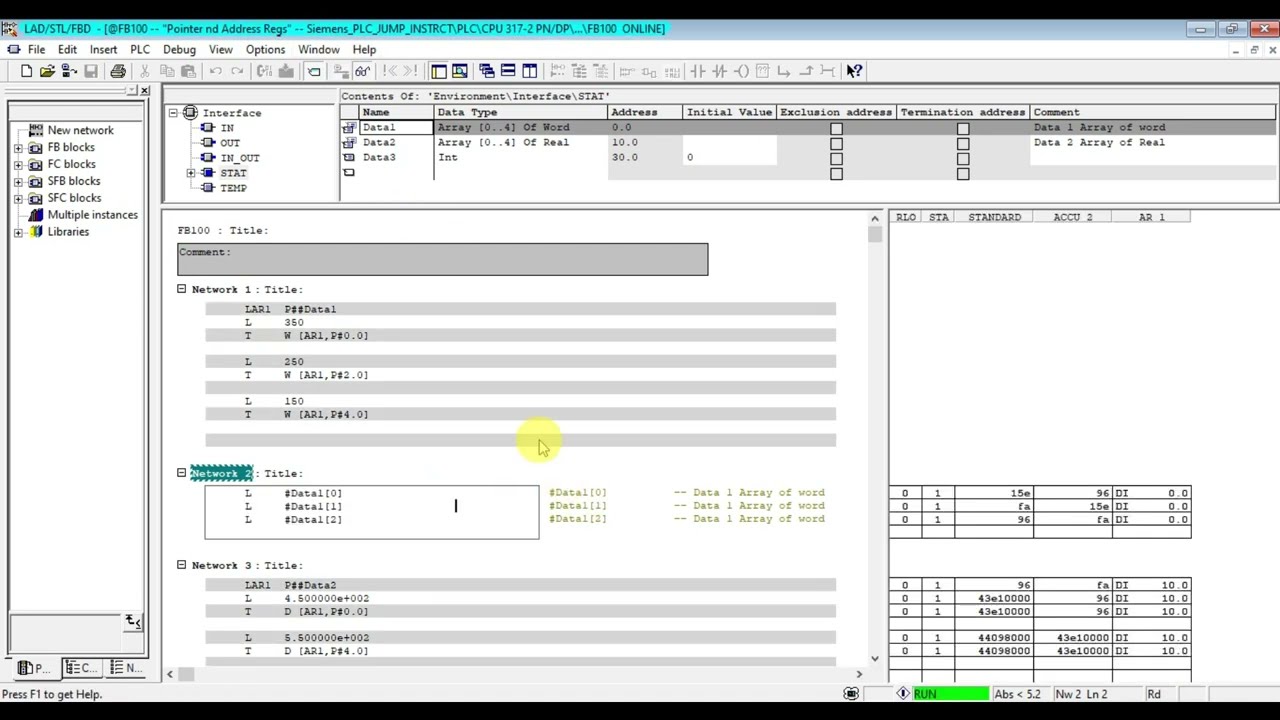The height and width of the screenshot is (720, 1280).
Task: Click the horizontal scrollbar below the code
Action: 514,674
